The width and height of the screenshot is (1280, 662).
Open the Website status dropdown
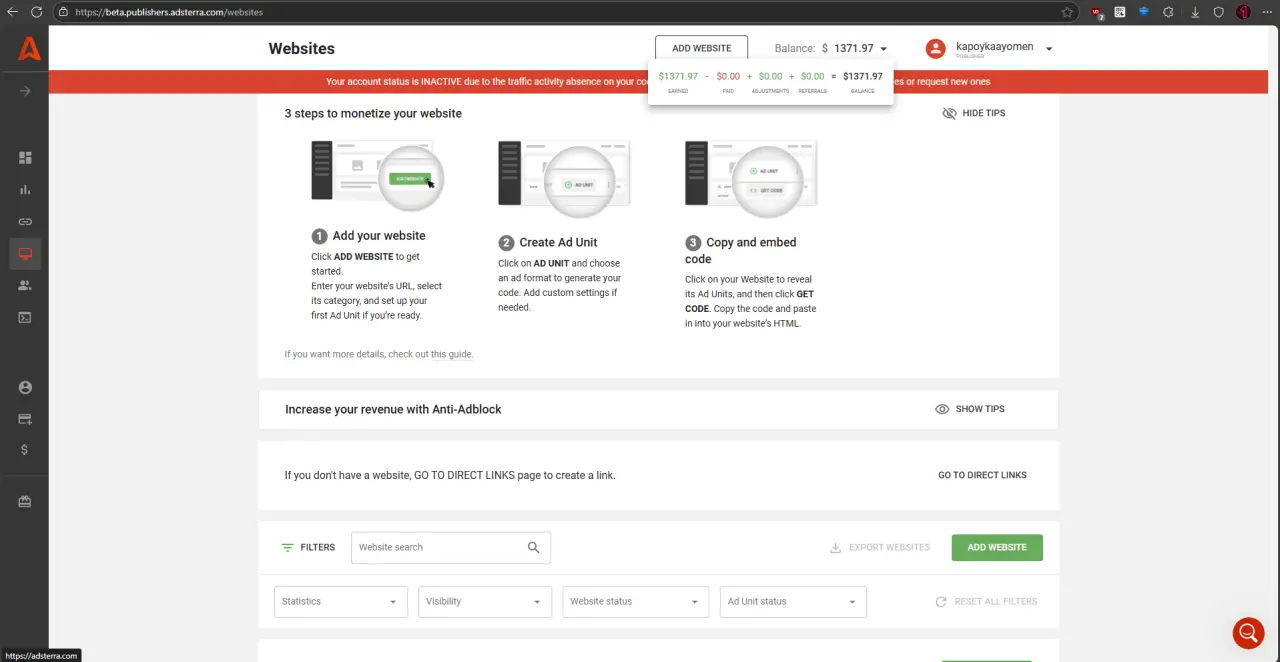coord(636,601)
